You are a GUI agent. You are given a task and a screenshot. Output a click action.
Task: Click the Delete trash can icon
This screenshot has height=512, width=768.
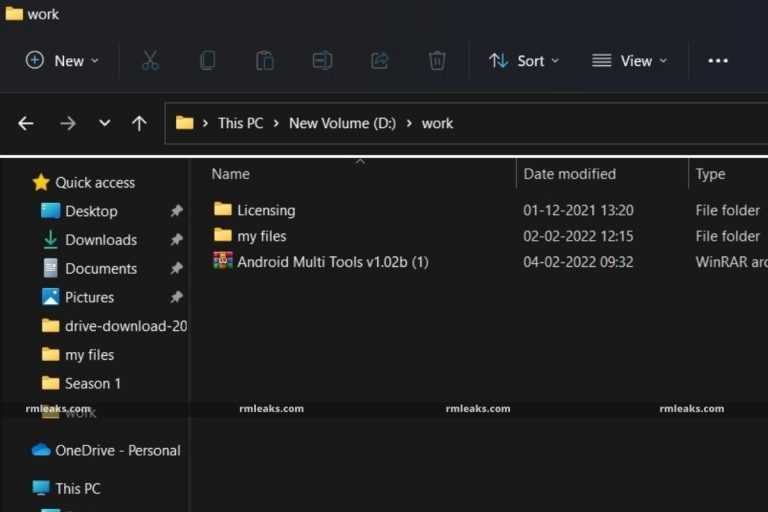(x=437, y=61)
